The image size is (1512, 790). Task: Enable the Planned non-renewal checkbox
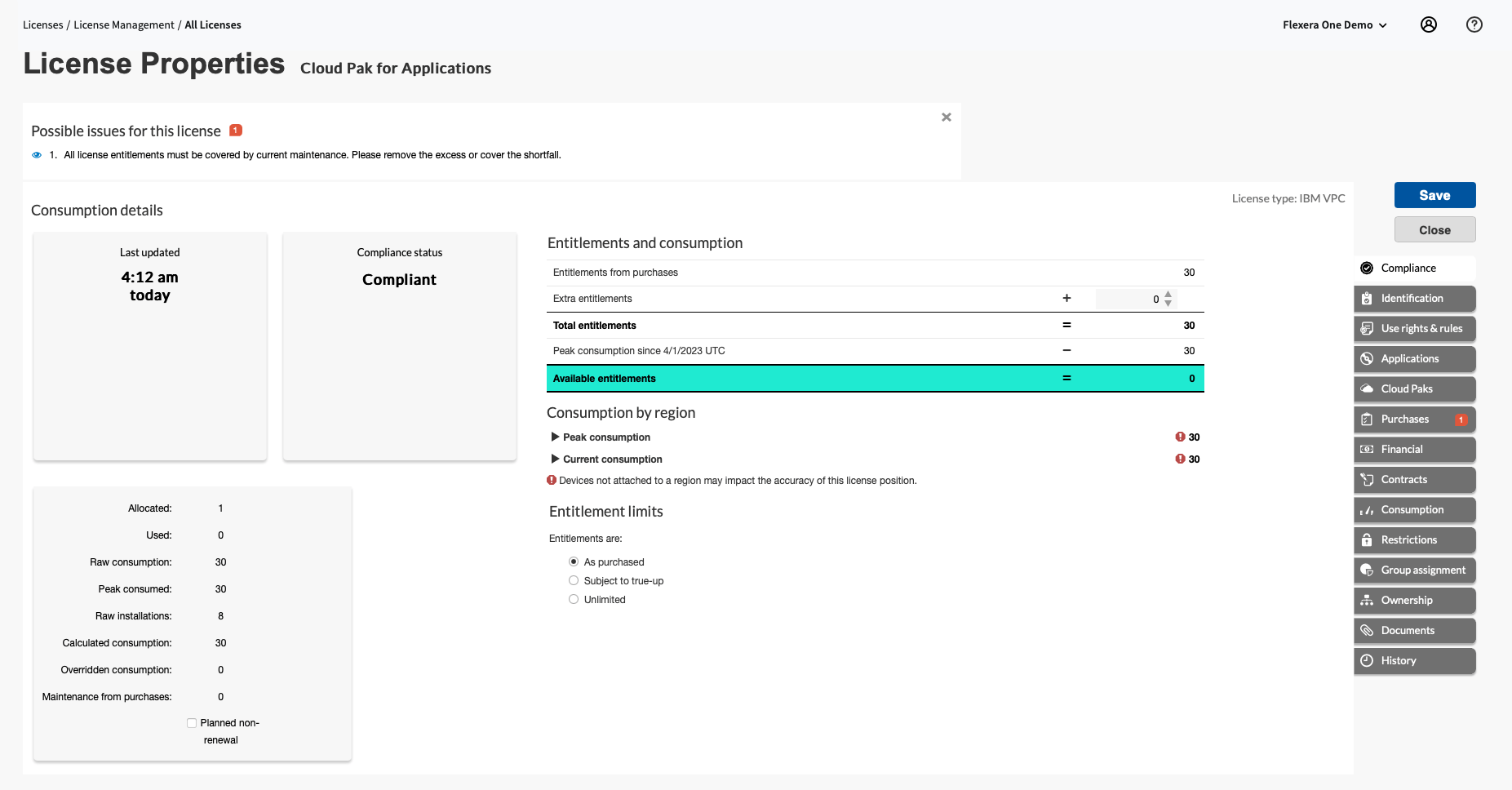(192, 723)
